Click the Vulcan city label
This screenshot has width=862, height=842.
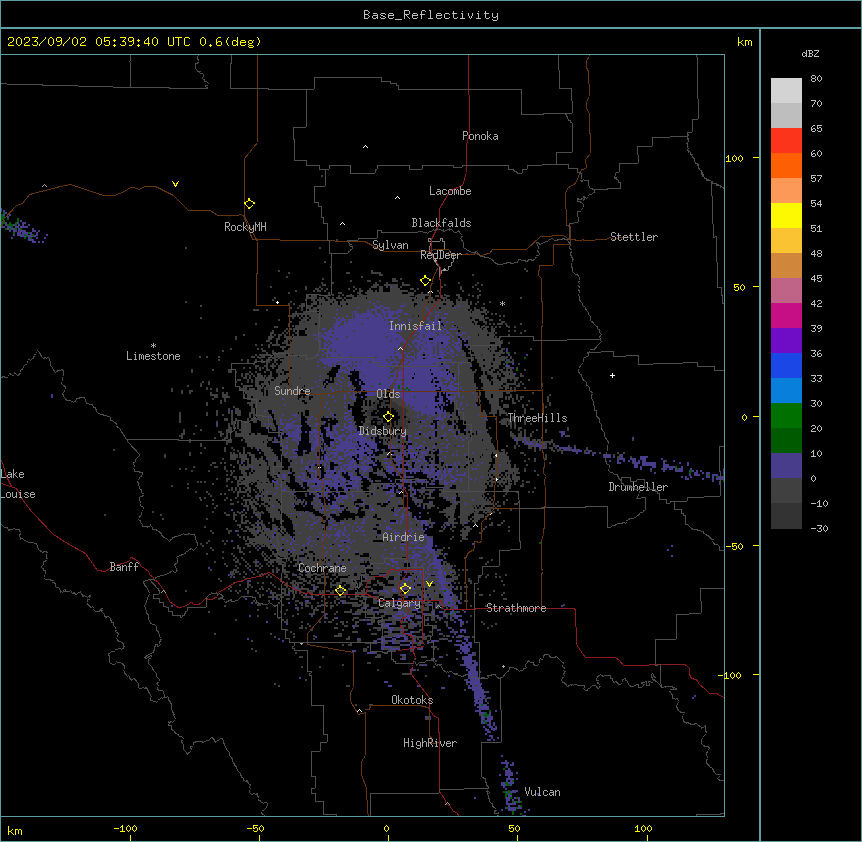(x=542, y=792)
